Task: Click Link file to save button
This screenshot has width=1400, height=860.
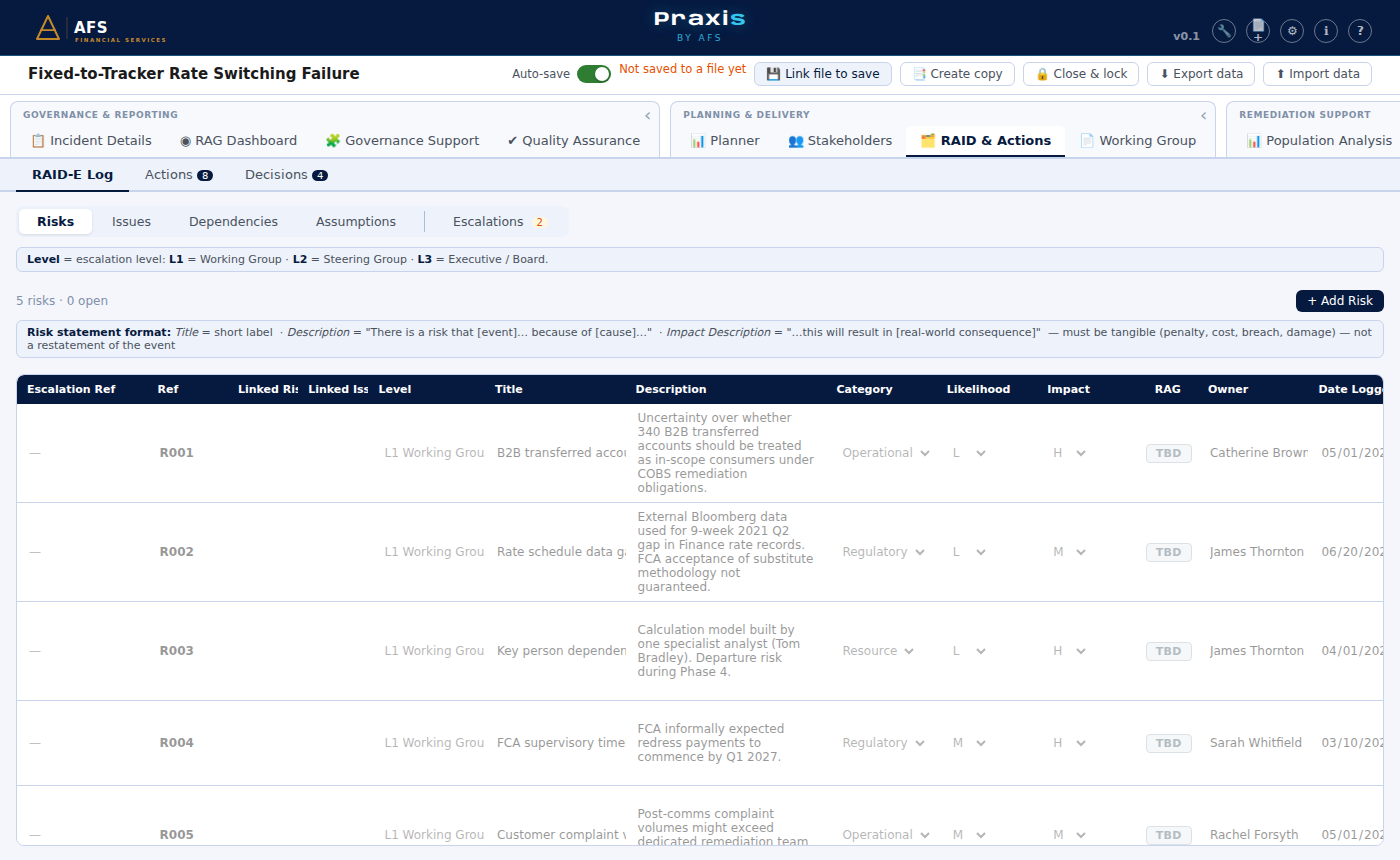Action: [x=823, y=74]
